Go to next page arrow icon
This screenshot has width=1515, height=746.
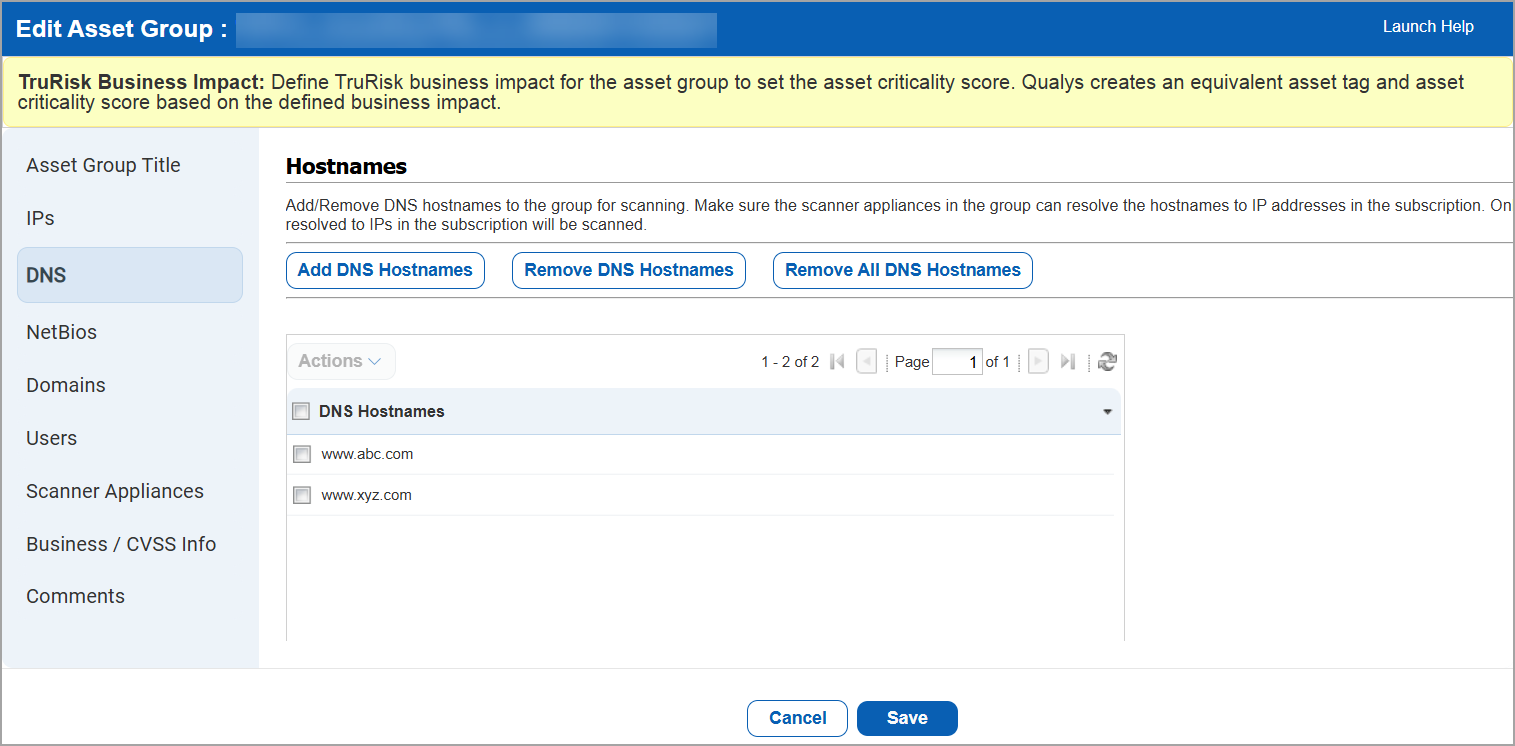1039,362
